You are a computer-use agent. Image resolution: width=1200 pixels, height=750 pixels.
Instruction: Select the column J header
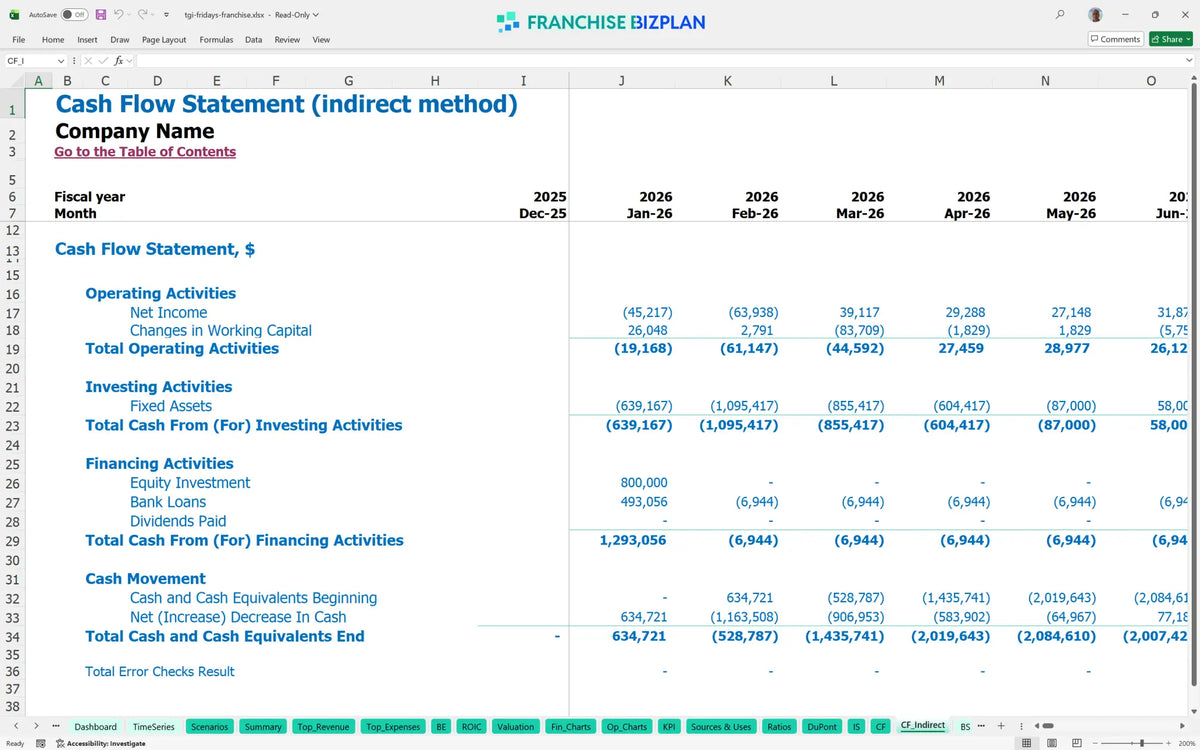tap(622, 81)
